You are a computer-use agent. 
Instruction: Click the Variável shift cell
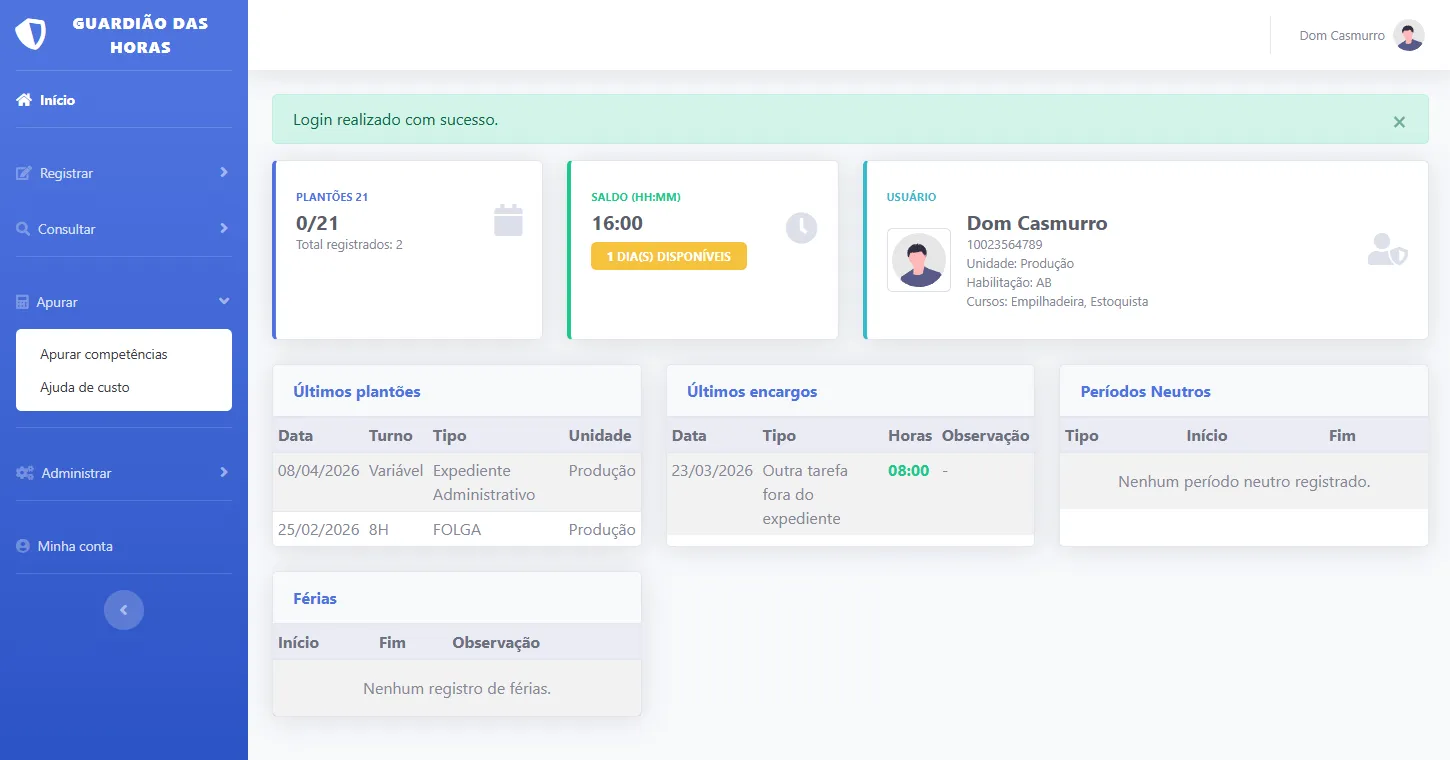pyautogui.click(x=396, y=471)
